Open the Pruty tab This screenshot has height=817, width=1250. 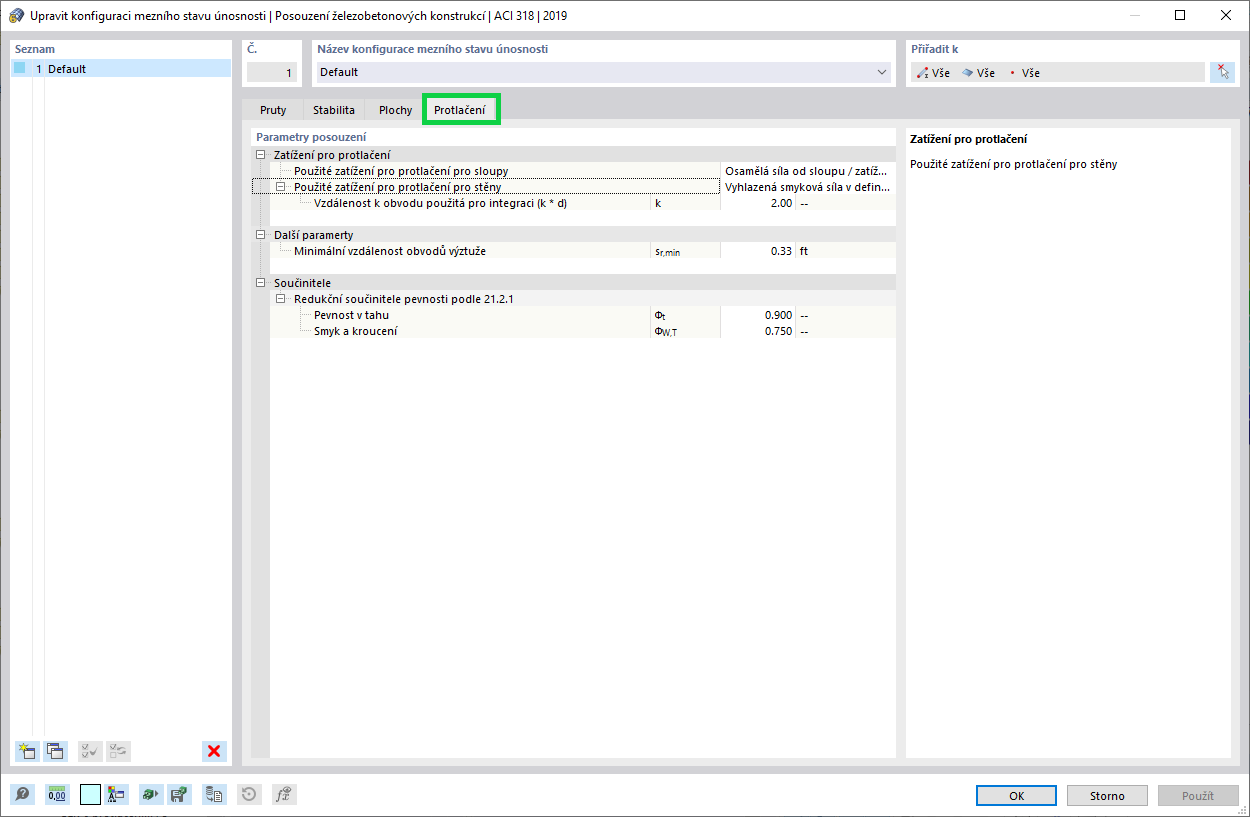[272, 110]
